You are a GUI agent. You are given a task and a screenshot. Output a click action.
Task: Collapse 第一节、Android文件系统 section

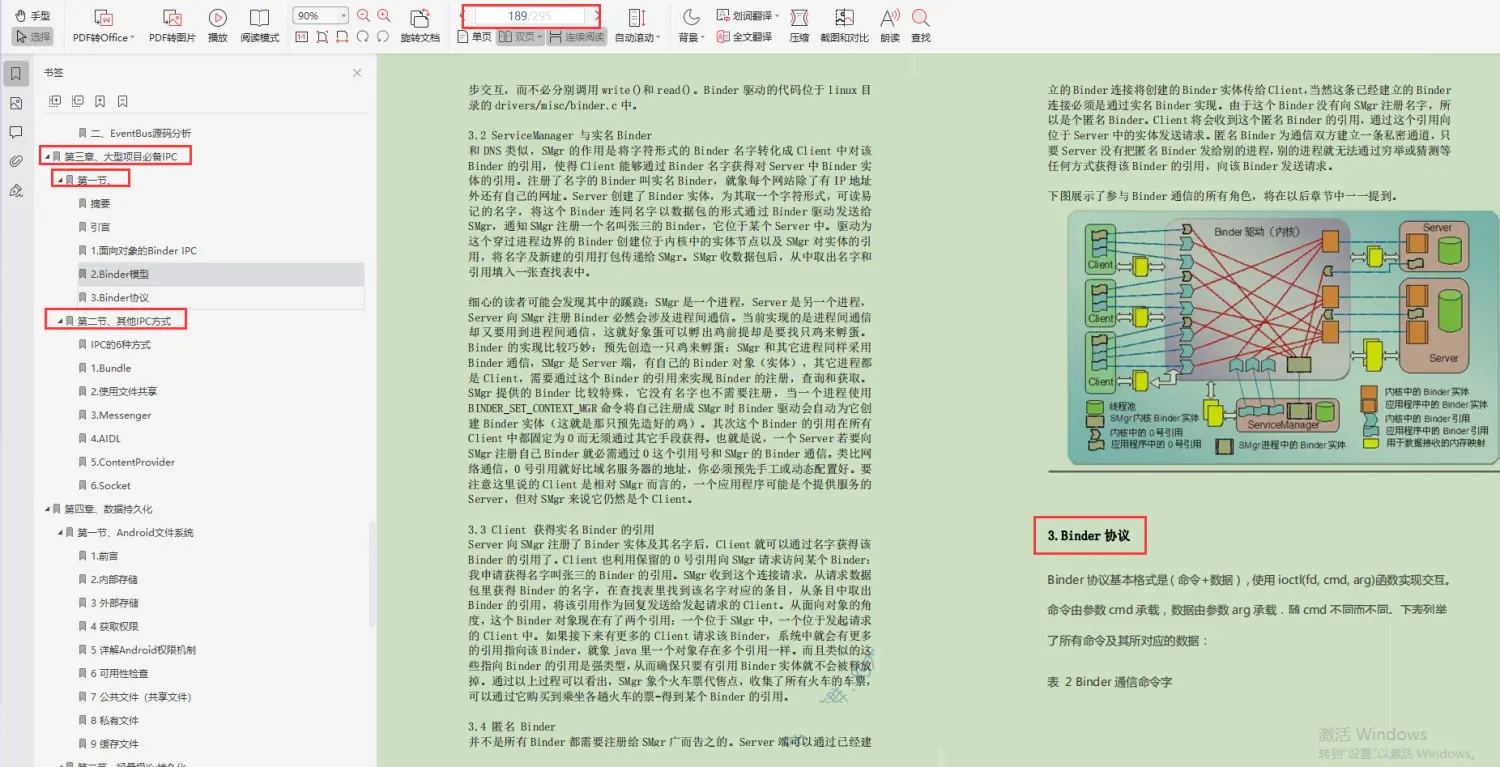[x=59, y=533]
